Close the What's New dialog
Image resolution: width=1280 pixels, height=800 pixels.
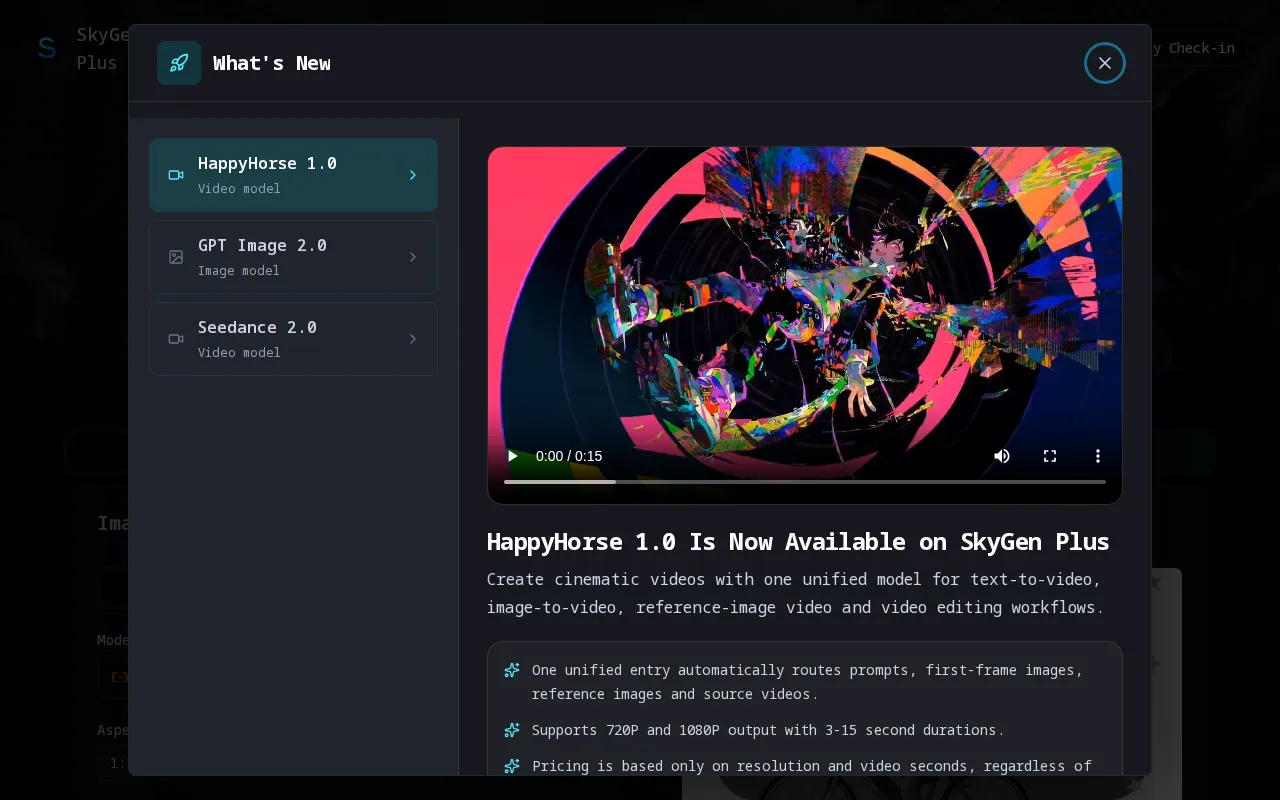tap(1105, 63)
